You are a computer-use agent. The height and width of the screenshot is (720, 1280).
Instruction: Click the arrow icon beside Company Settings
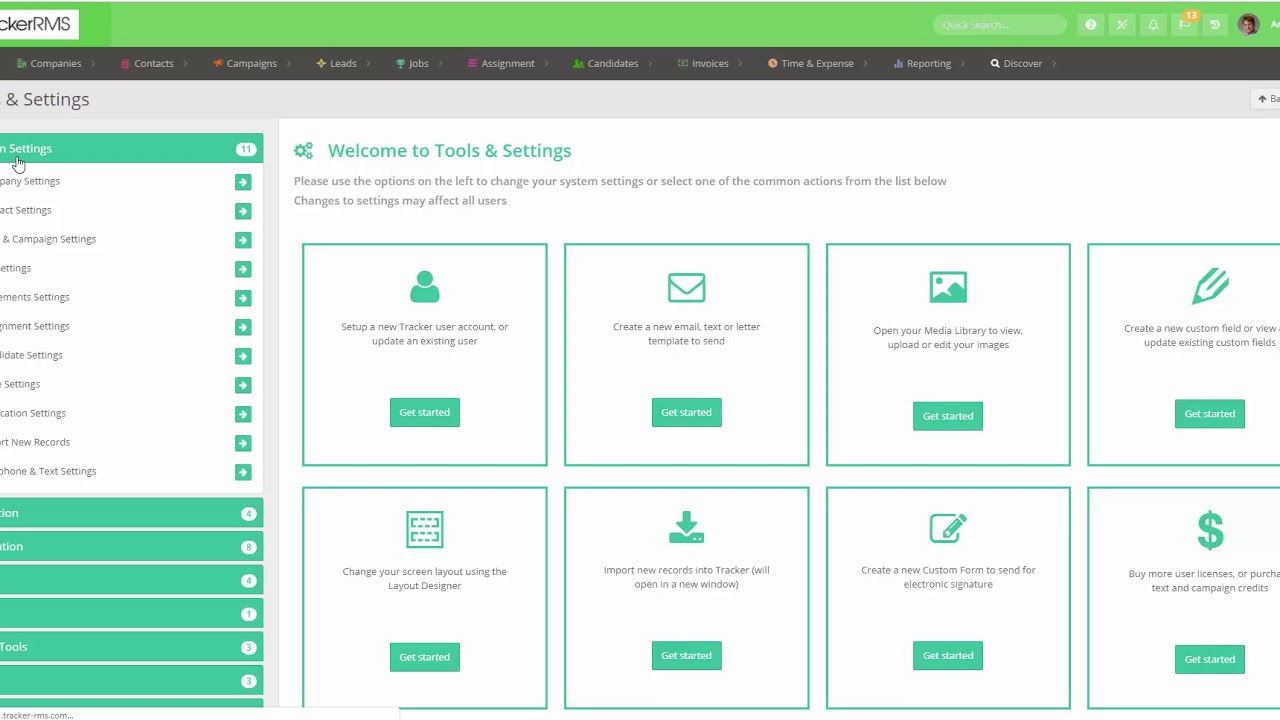pos(243,182)
